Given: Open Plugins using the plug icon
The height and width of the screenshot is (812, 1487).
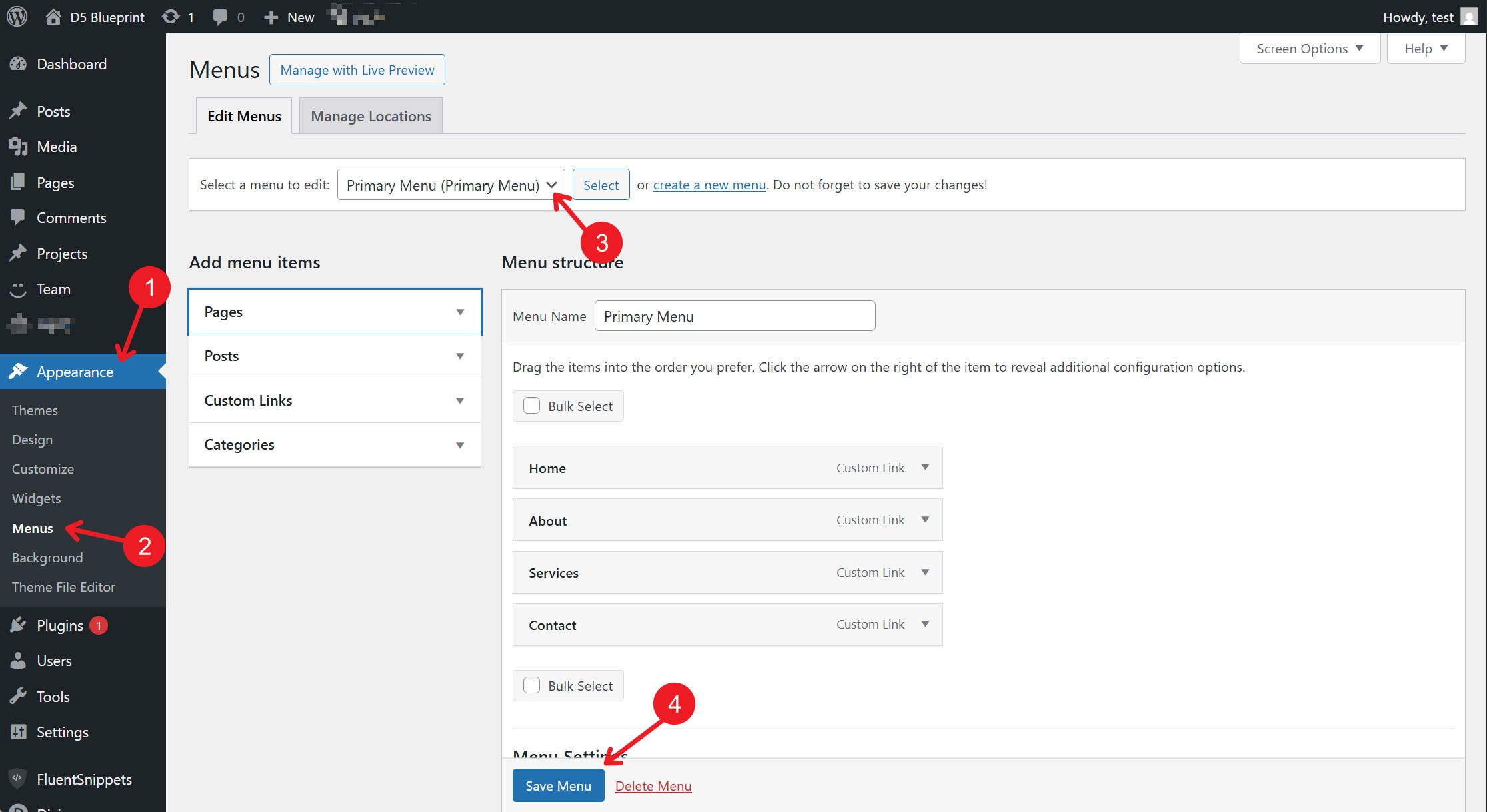Looking at the screenshot, I should coord(18,625).
